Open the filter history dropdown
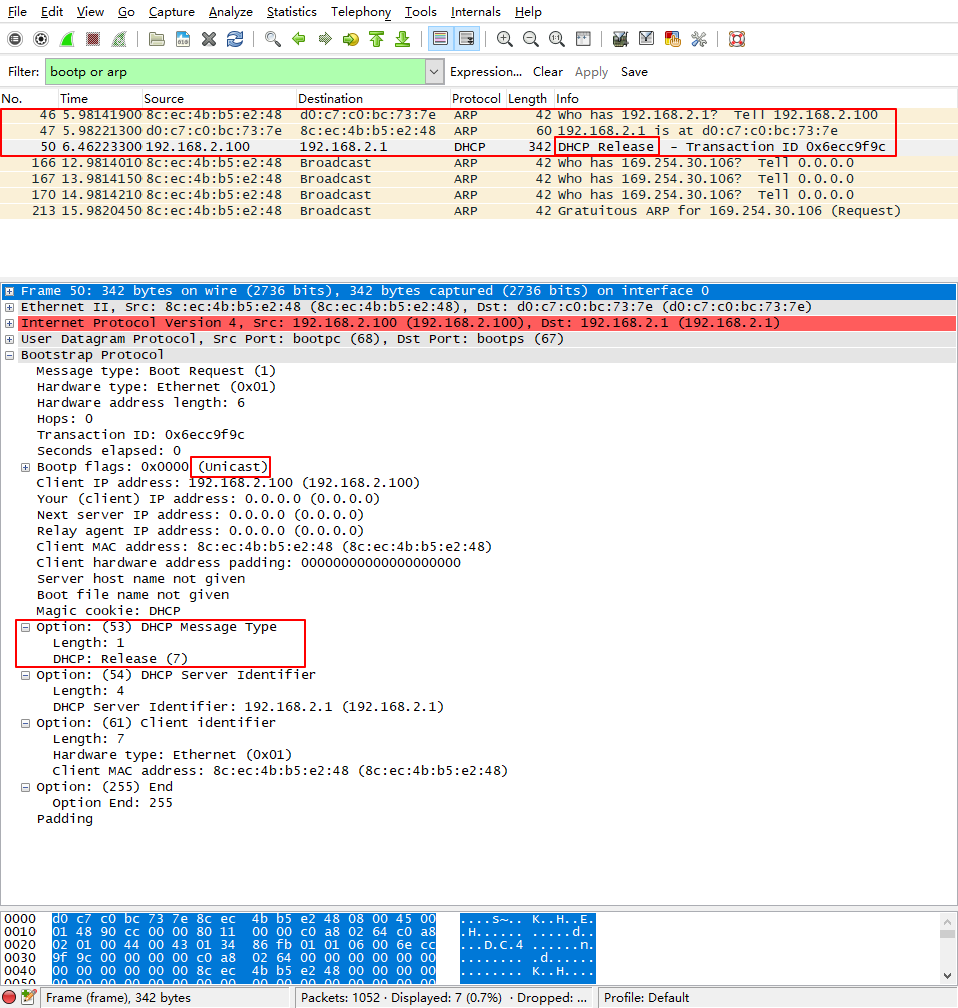This screenshot has width=958, height=1008. [434, 72]
